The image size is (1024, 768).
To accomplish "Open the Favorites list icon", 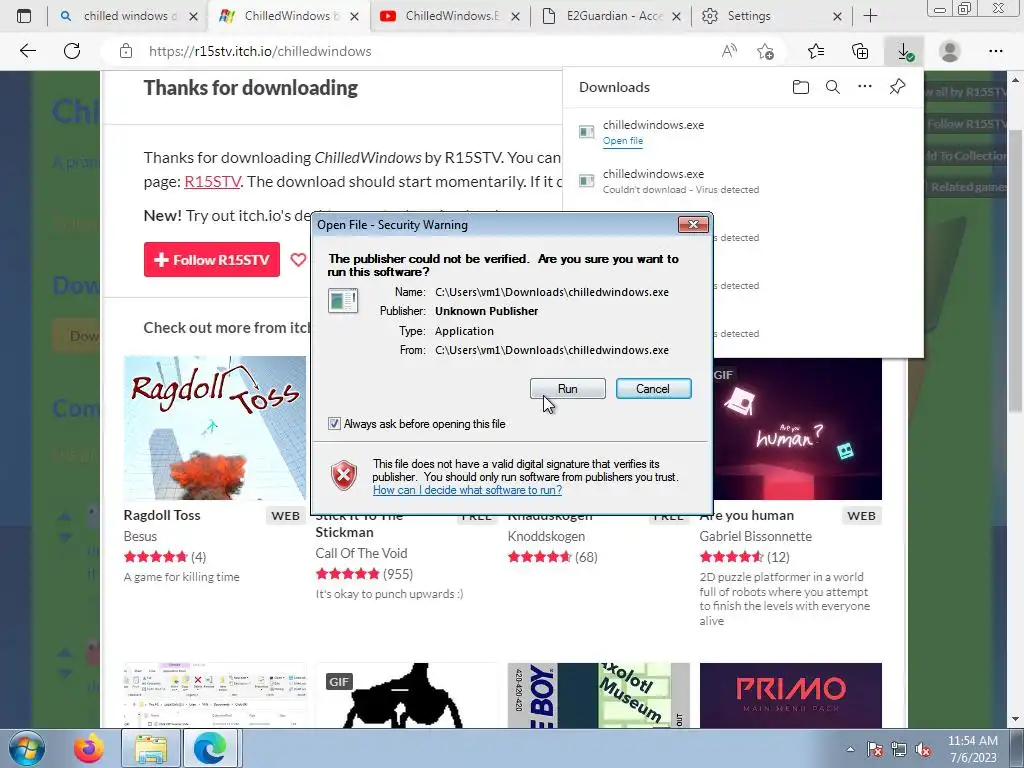I will coord(816,52).
